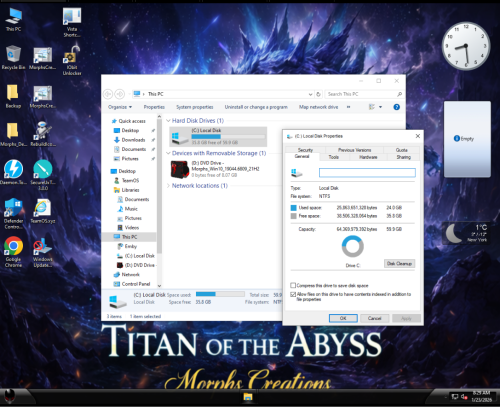
Task: Select Control Panel in the navigation tree
Action: click(132, 284)
